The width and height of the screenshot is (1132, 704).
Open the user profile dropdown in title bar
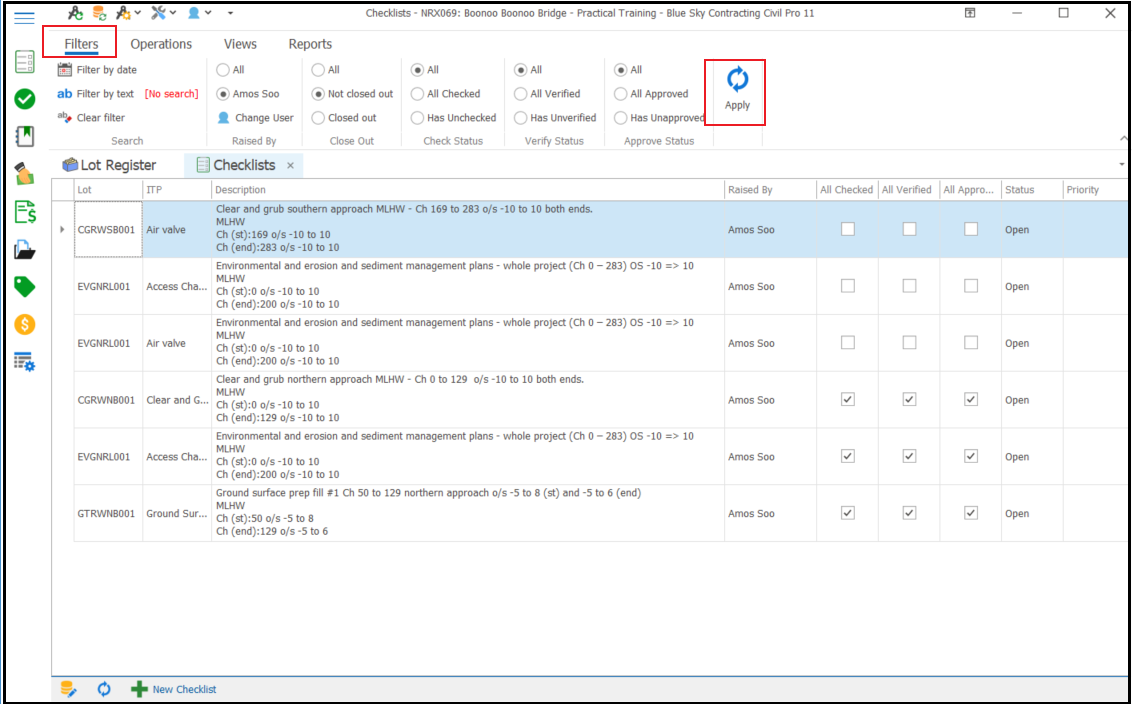pos(199,13)
